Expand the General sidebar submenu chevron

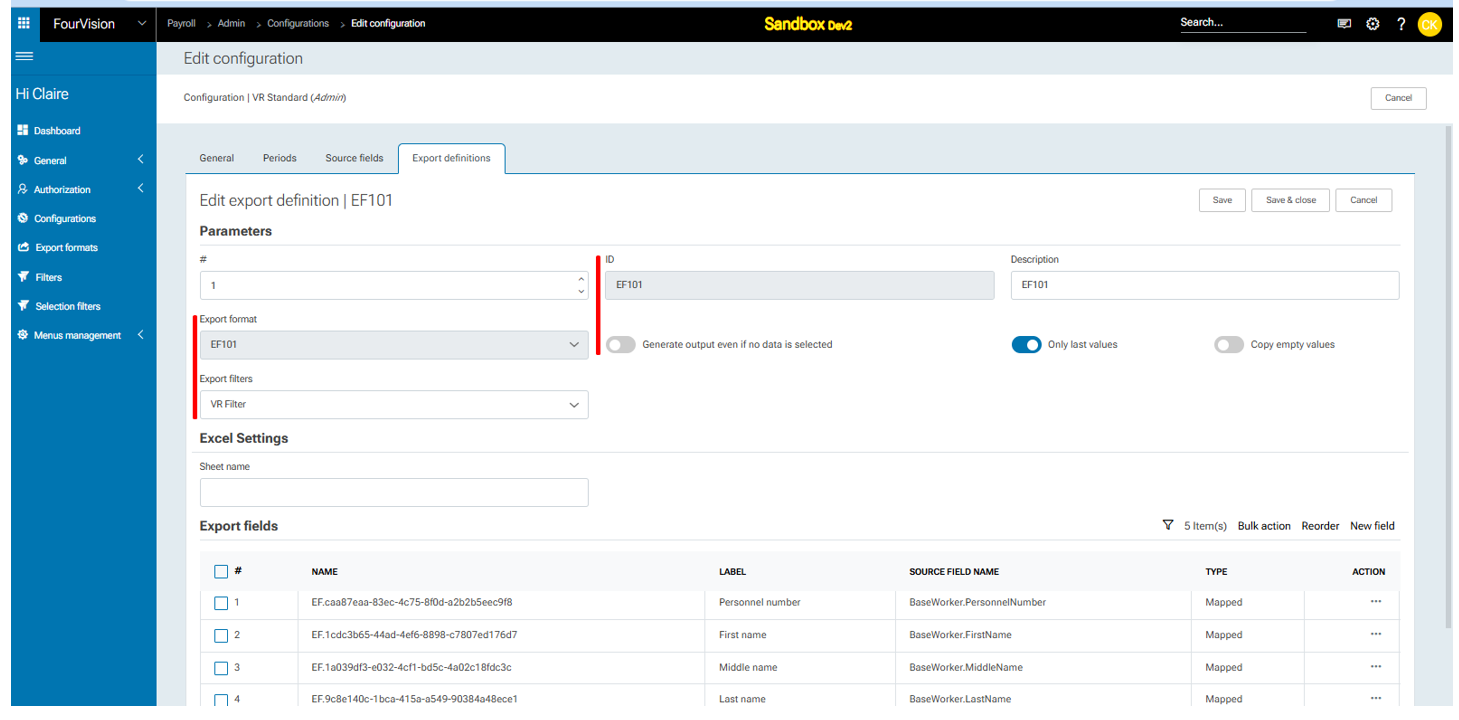(141, 160)
